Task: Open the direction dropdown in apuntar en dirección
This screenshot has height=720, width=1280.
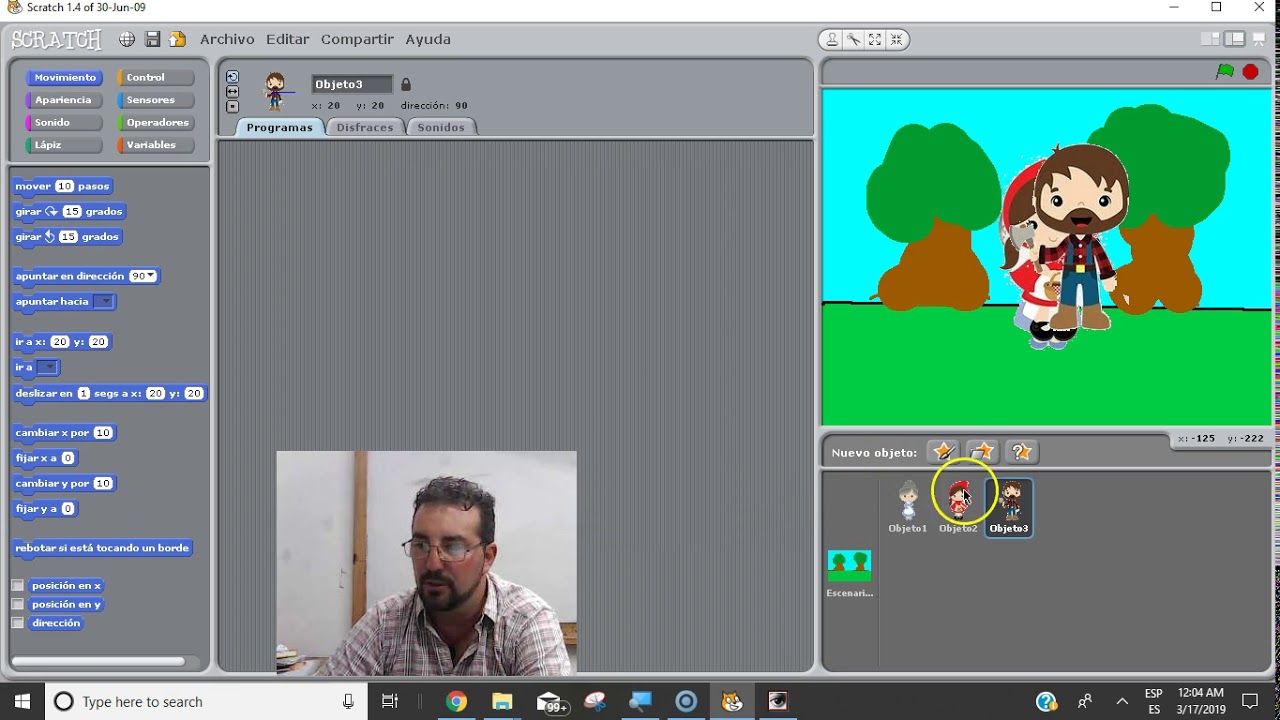Action: (151, 276)
